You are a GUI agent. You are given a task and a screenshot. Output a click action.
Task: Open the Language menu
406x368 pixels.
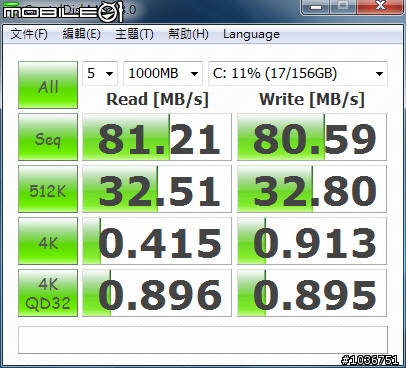tap(251, 34)
